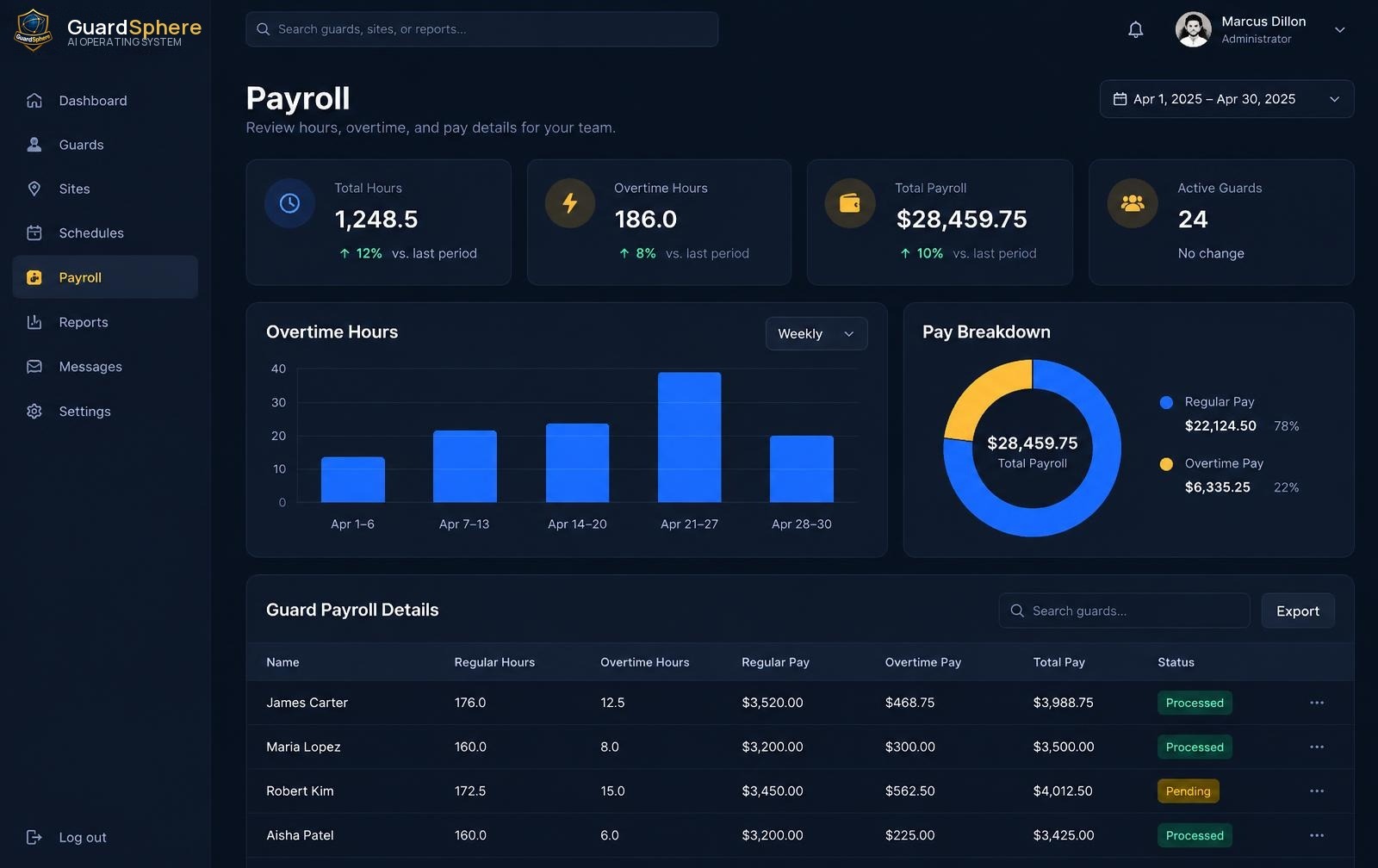Click the blue Regular Pay legend dot
This screenshot has width=1378, height=868.
click(x=1166, y=402)
